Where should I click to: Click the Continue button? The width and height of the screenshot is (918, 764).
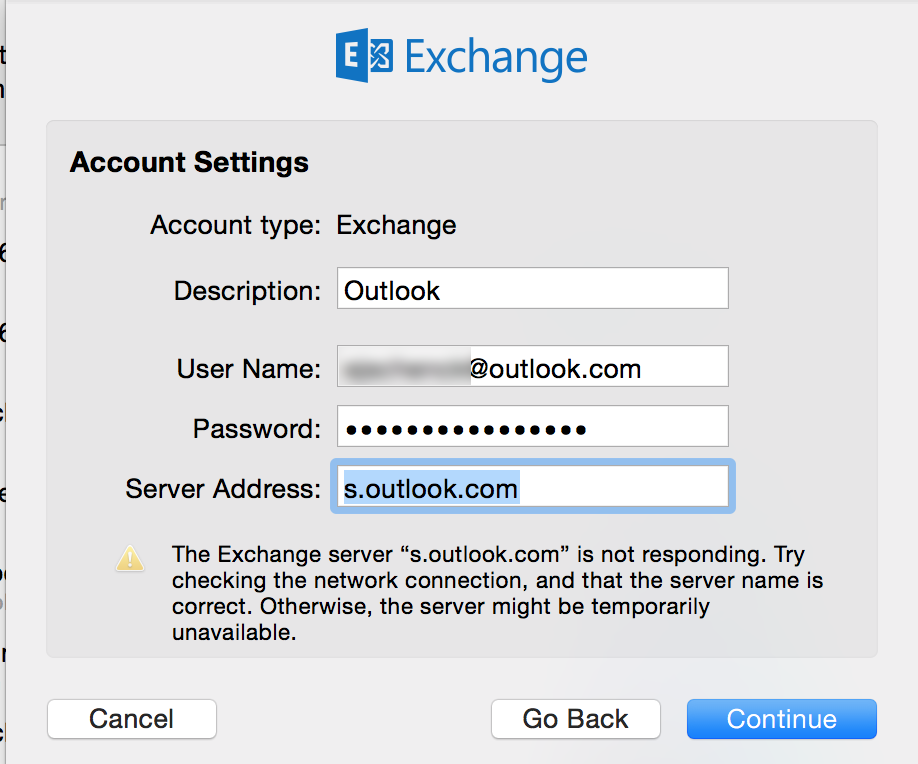(782, 719)
